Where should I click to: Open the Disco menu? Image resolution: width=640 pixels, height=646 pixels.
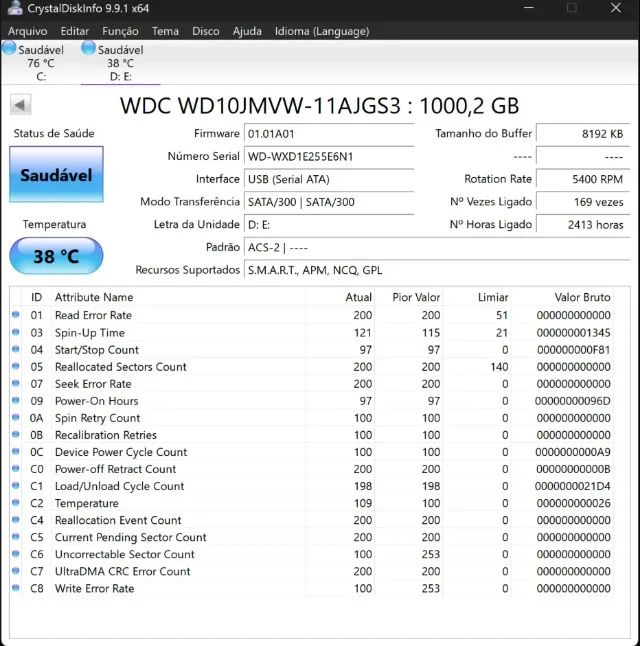click(206, 31)
